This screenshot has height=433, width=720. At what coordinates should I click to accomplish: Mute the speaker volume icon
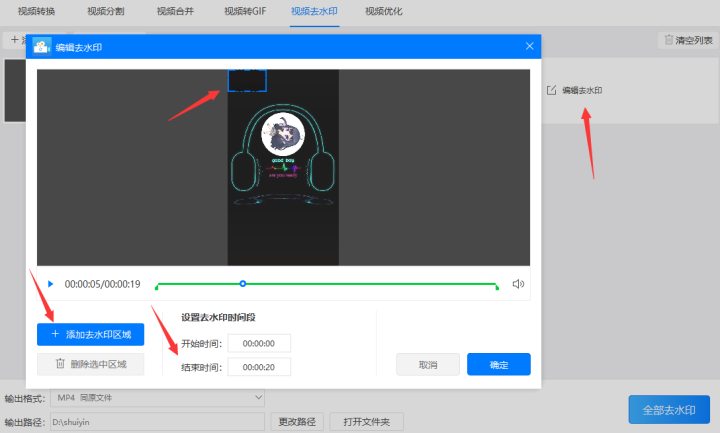click(518, 284)
